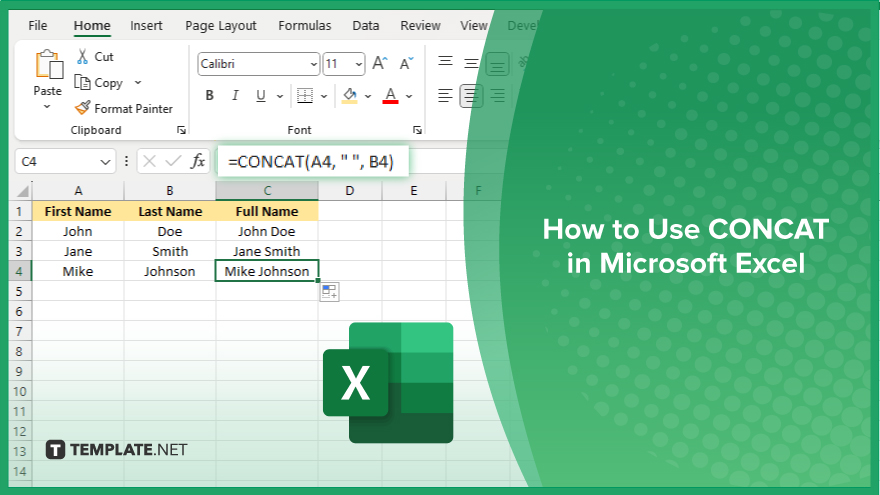Viewport: 880px width, 495px height.
Task: Apply the red font color
Action: 391,96
